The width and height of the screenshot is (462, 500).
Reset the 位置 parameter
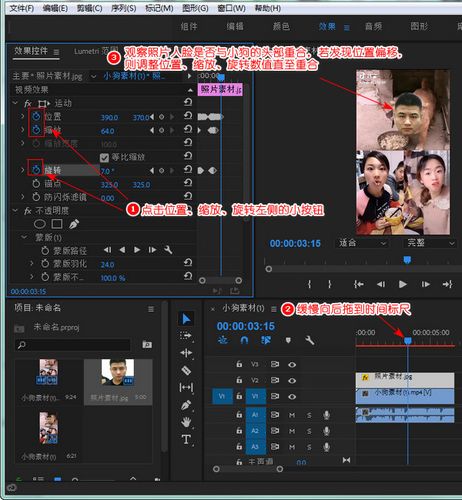coord(188,116)
